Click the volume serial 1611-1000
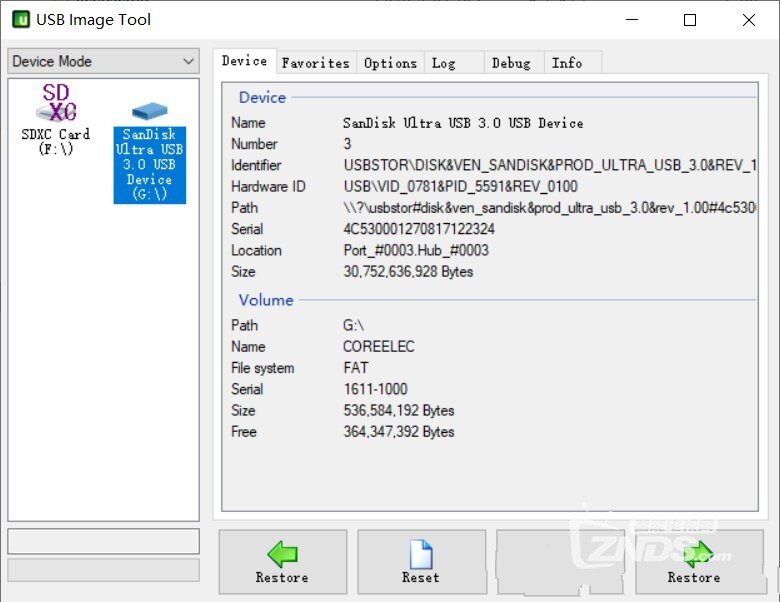Screen dimensions: 780x602 (376, 389)
